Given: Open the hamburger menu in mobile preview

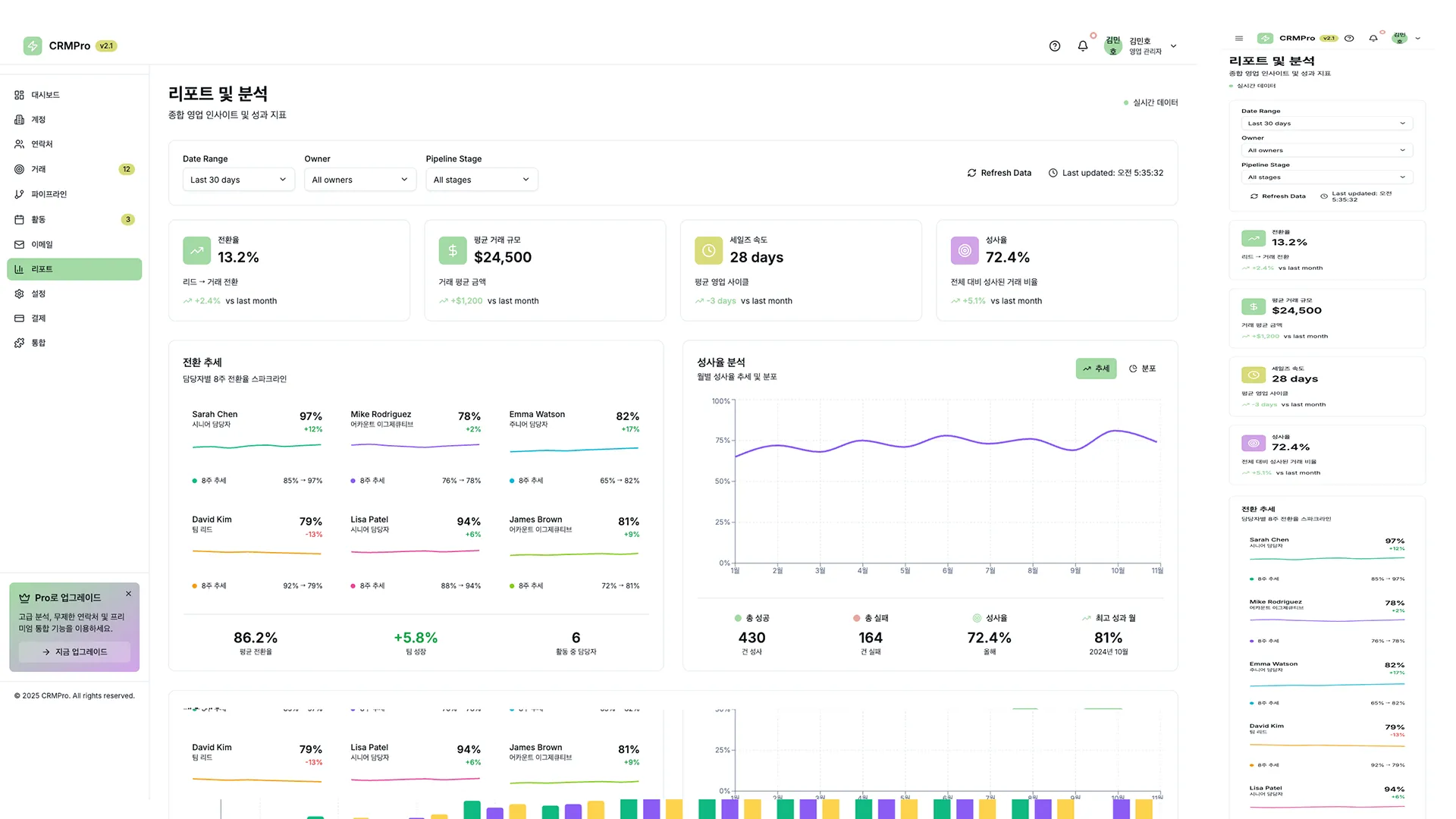Looking at the screenshot, I should 1239,39.
